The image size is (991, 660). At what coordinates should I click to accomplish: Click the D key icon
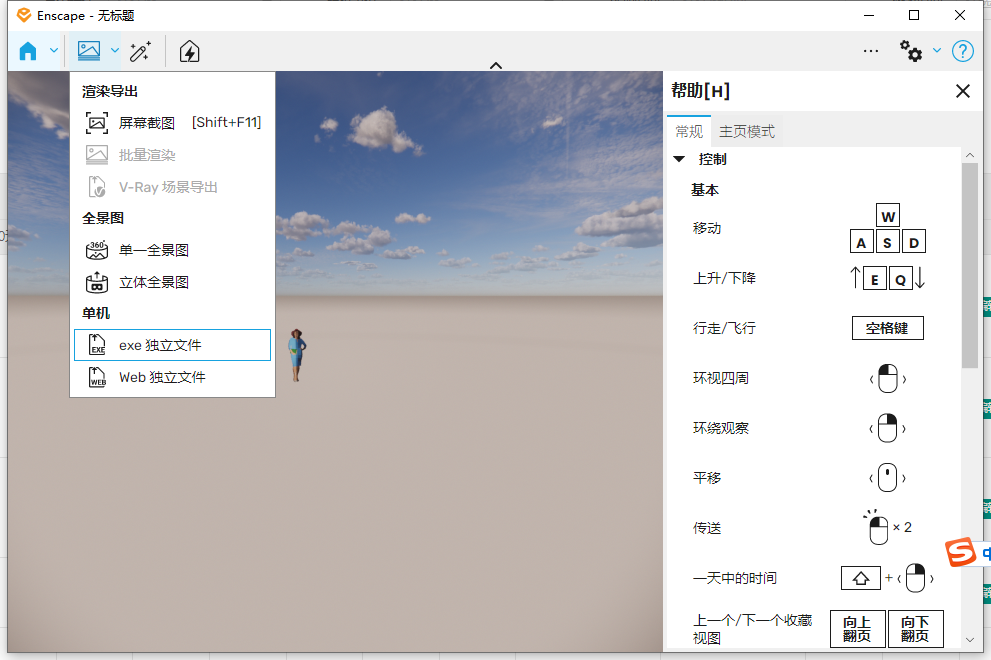[914, 242]
